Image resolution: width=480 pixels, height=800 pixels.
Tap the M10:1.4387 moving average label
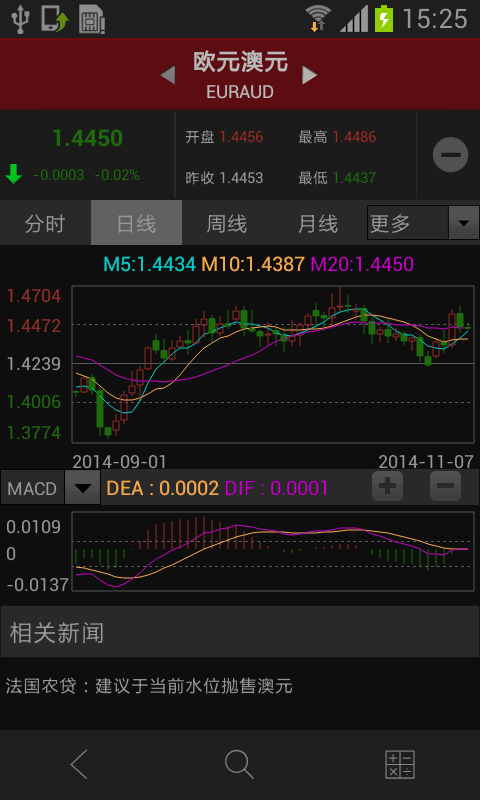pyautogui.click(x=253, y=264)
